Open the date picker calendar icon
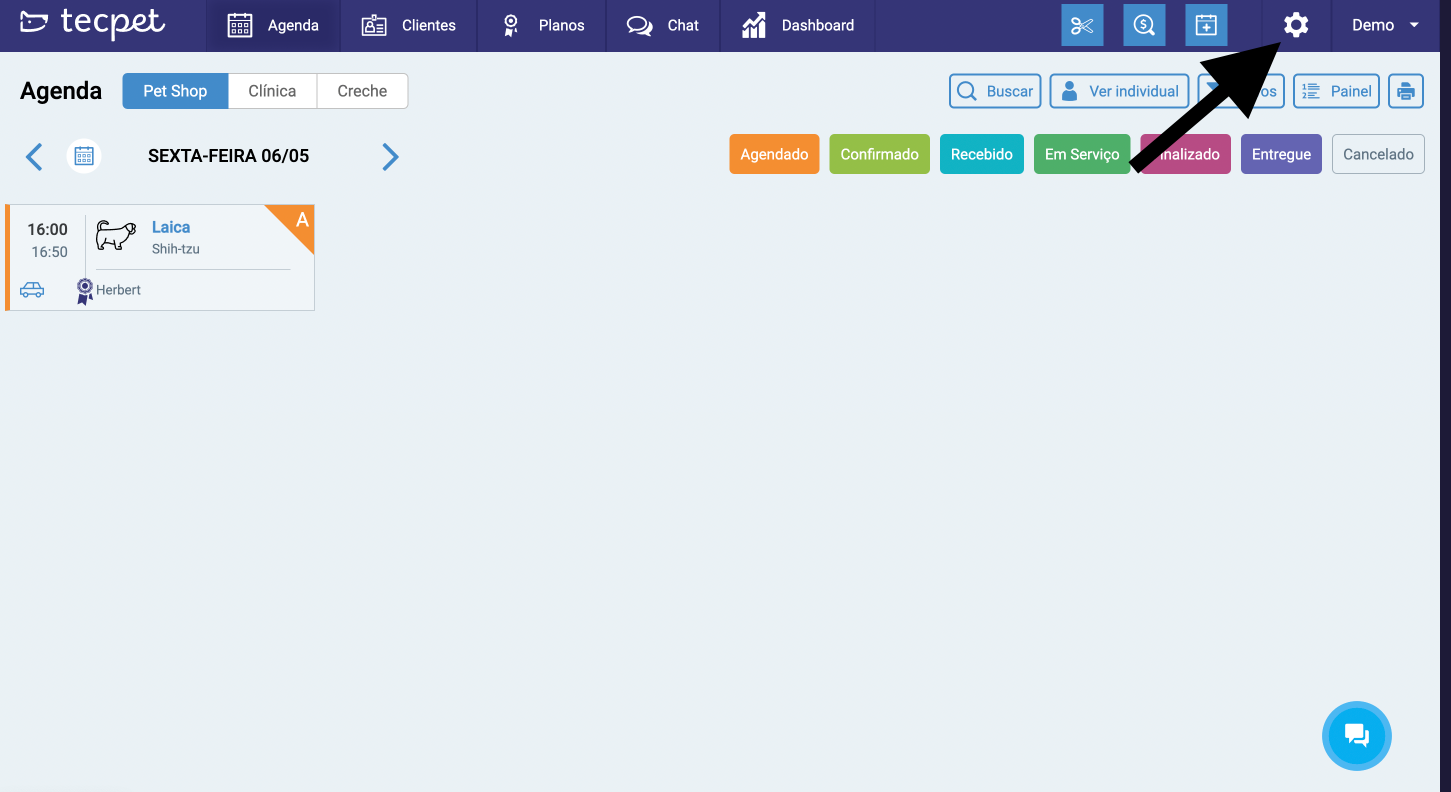Viewport: 1451px width, 792px height. coord(84,156)
